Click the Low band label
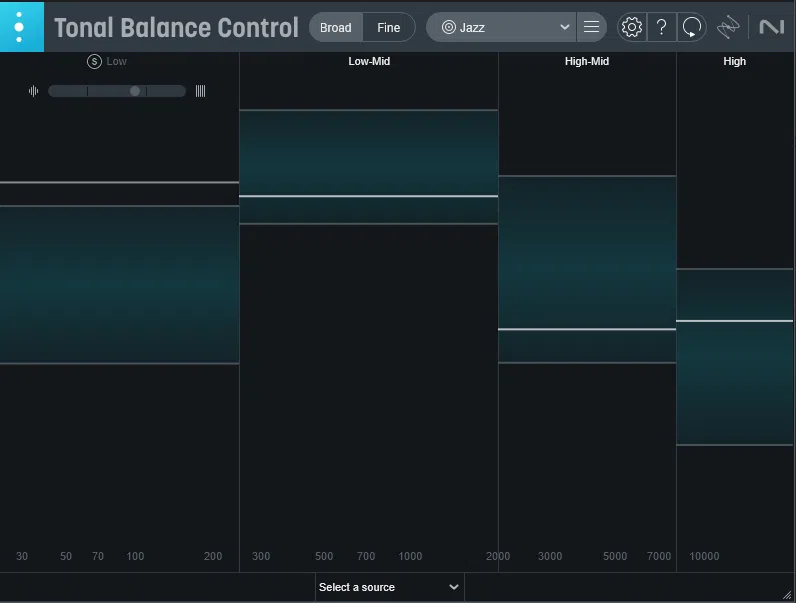796x603 pixels. (x=116, y=61)
